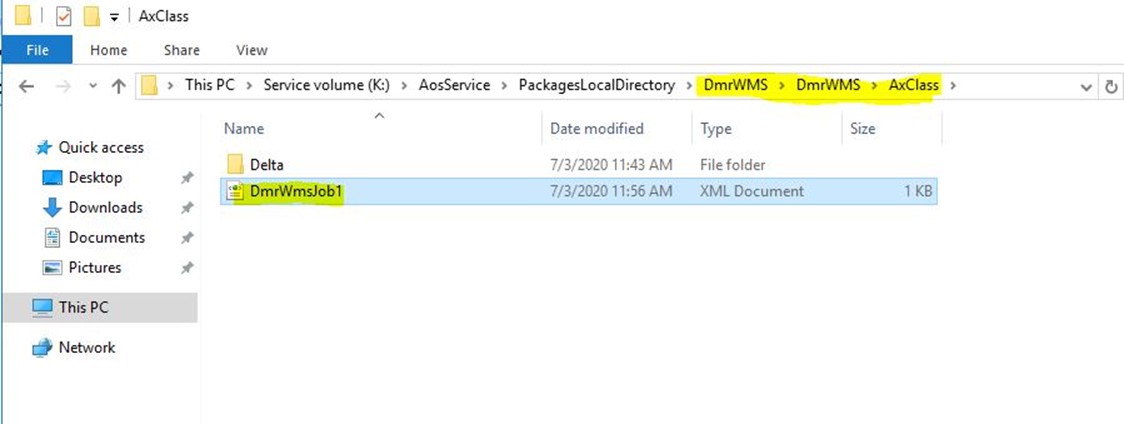This screenshot has height=424, width=1124.
Task: Click the Properties checkmark icon in title bar
Action: click(x=64, y=16)
